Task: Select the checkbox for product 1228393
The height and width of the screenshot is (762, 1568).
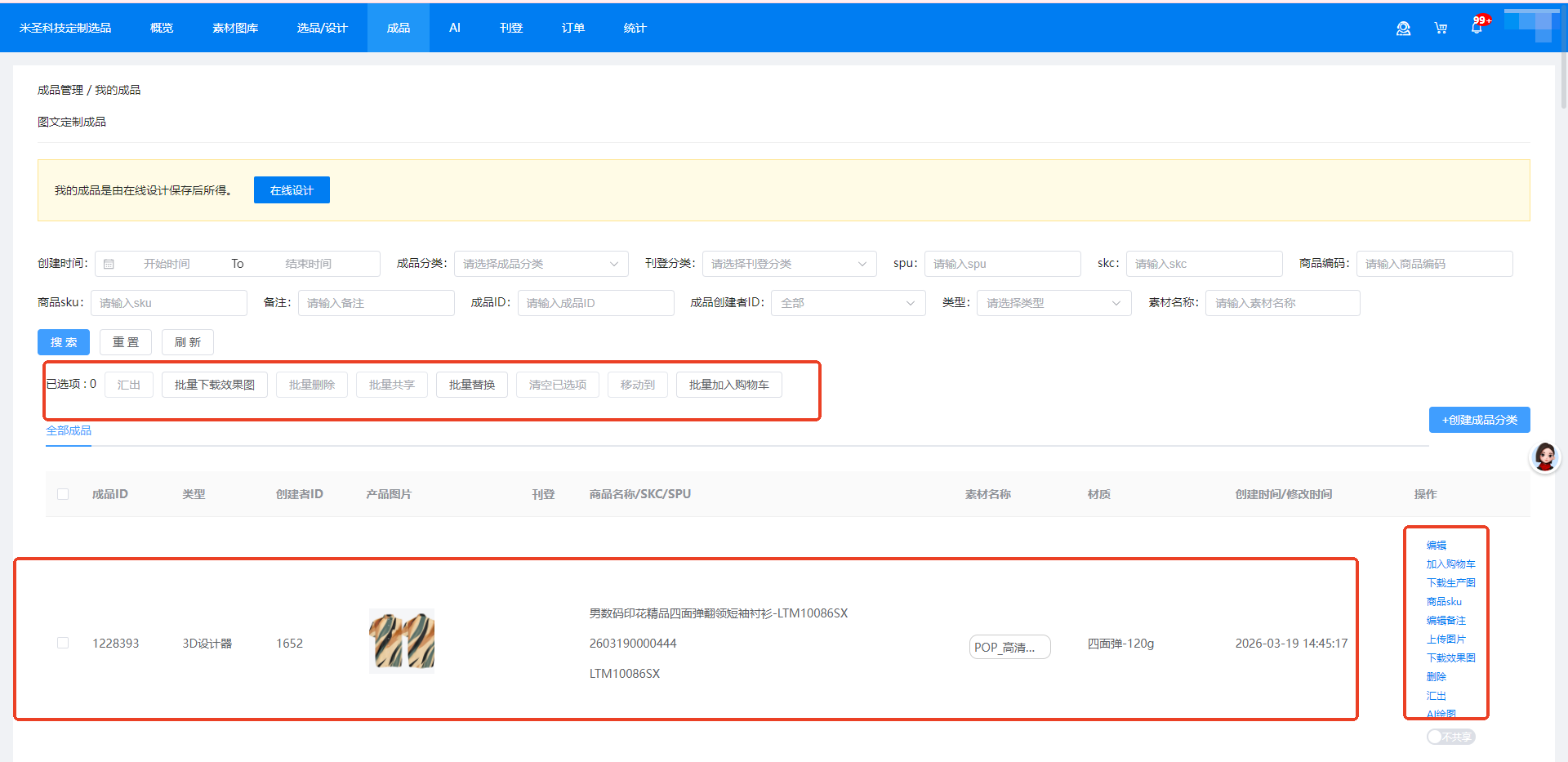Action: [x=63, y=644]
